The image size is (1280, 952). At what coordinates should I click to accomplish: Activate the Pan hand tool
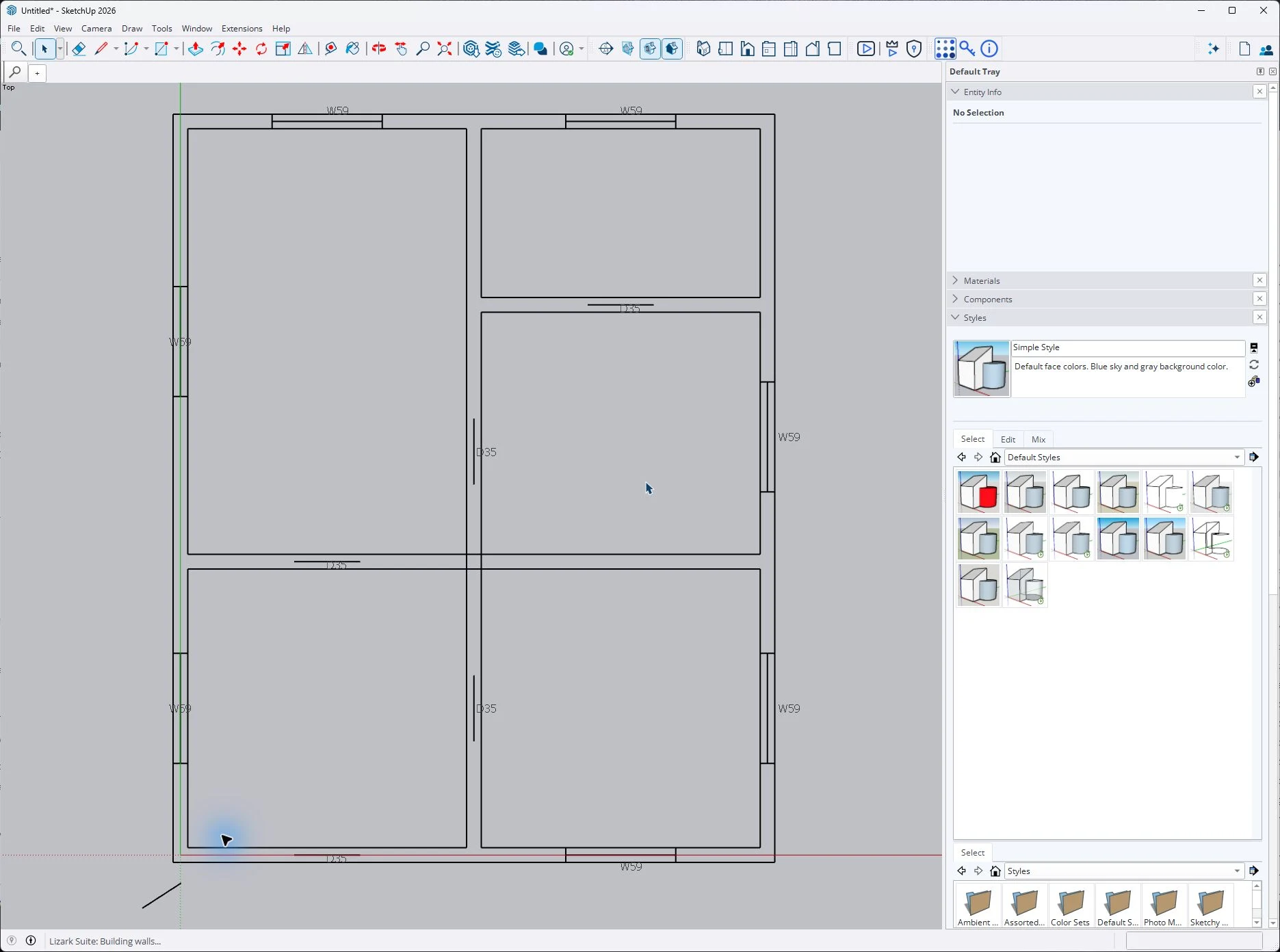click(x=401, y=49)
